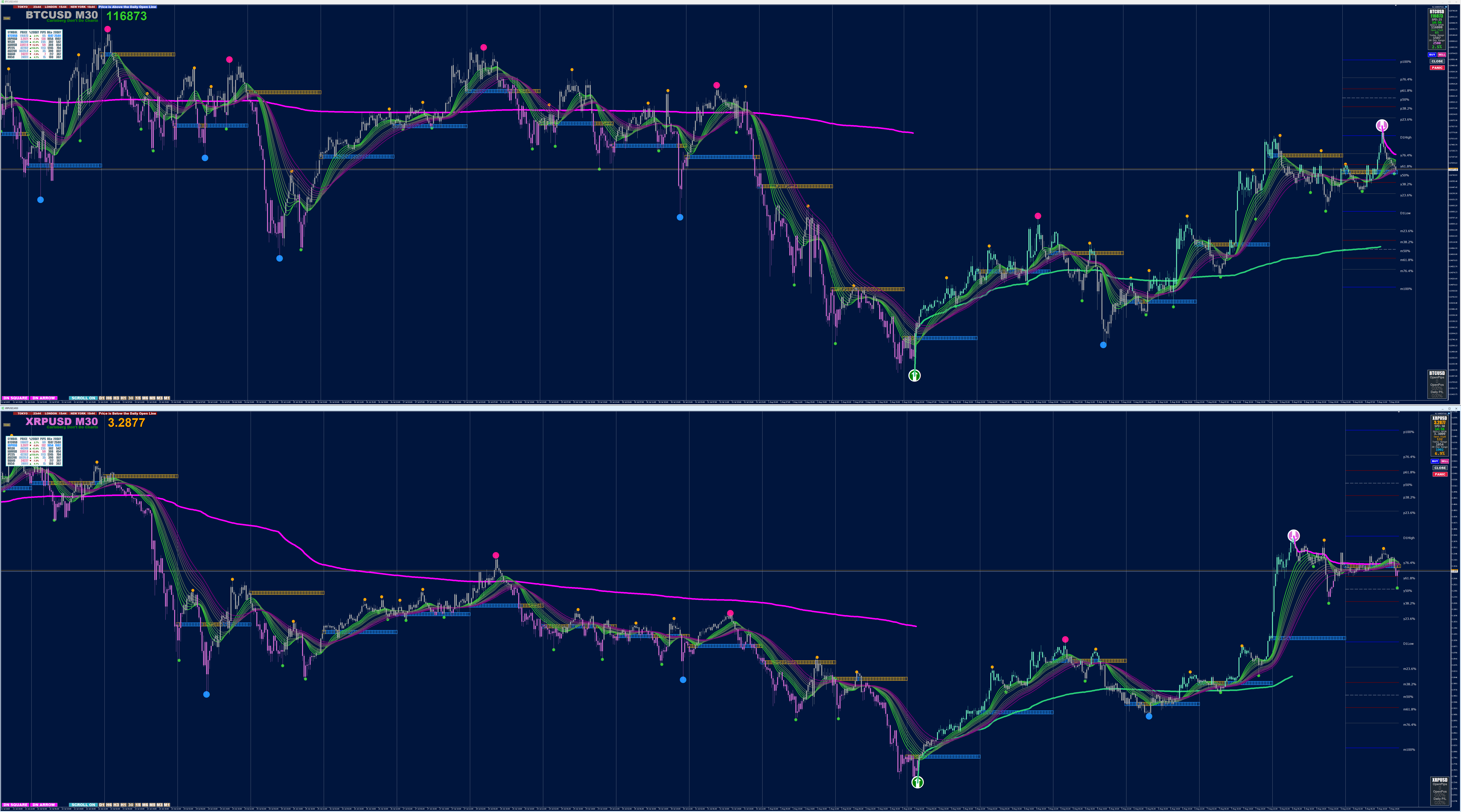Select M5 timeframe on the XRPUSD chart
The width and height of the screenshot is (1461, 812).
pyautogui.click(x=153, y=805)
